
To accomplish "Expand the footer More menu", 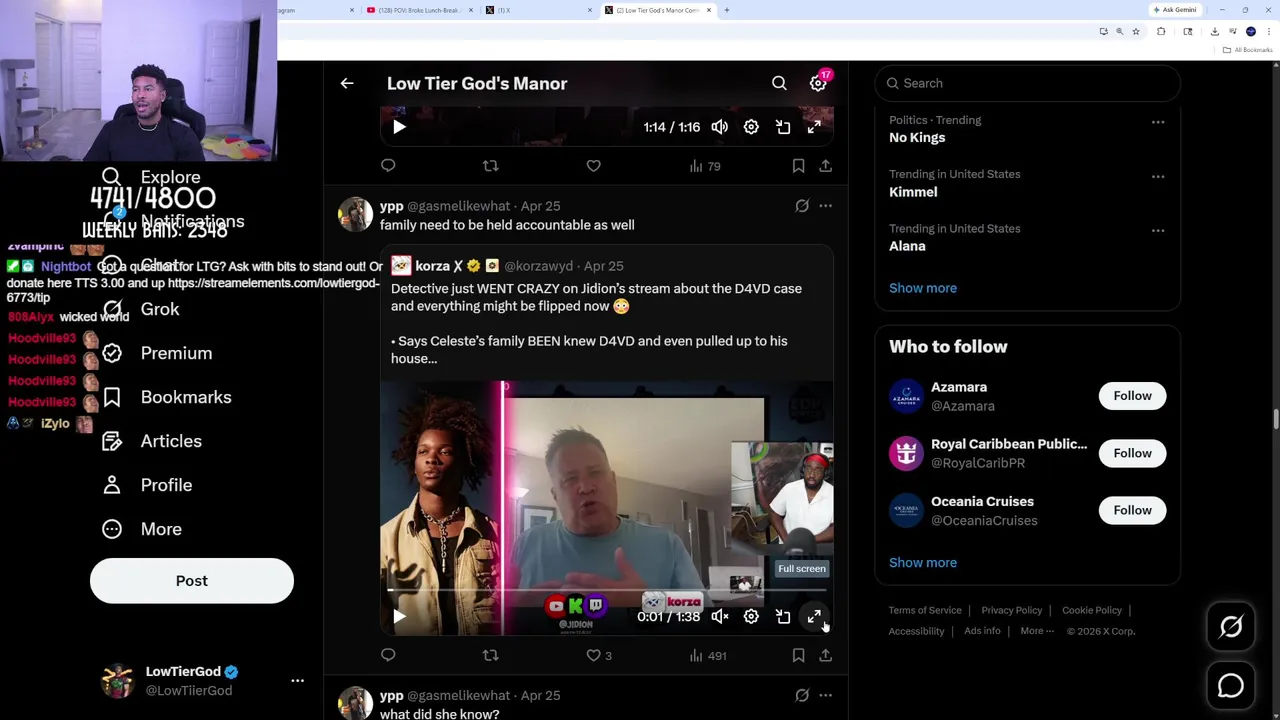I will coord(1037,631).
